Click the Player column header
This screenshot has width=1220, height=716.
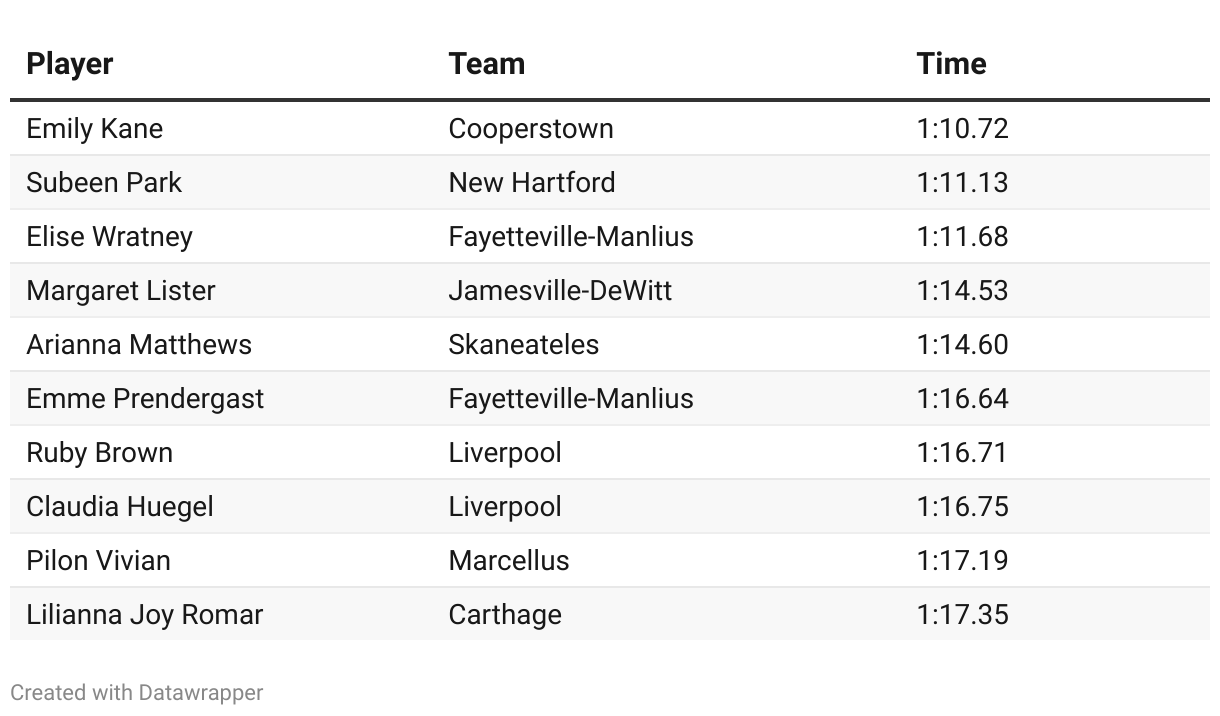coord(69,64)
